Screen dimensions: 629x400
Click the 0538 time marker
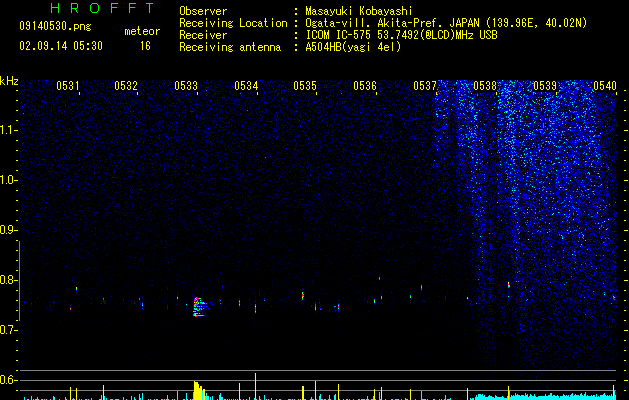click(x=485, y=86)
